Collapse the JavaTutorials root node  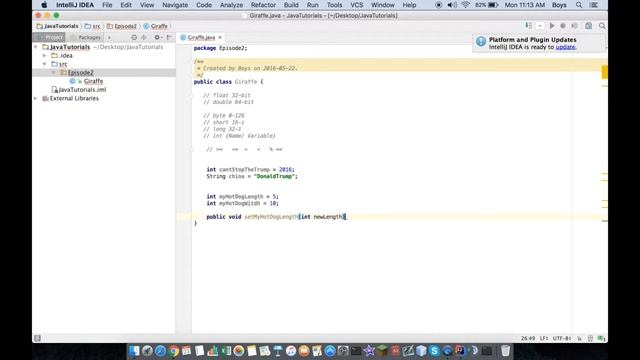click(x=36, y=47)
